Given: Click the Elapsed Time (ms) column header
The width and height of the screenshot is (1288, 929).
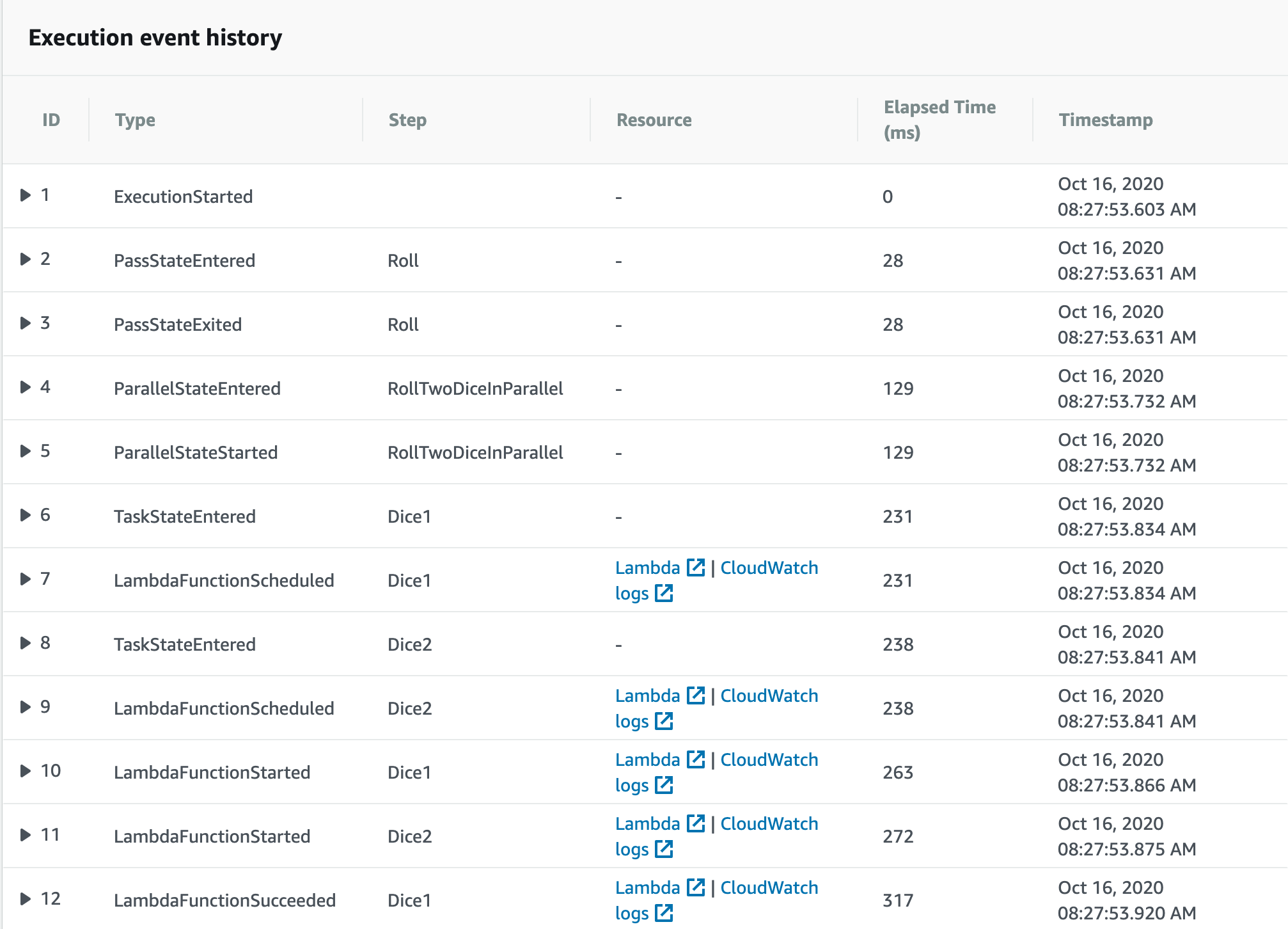Looking at the screenshot, I should [x=939, y=120].
